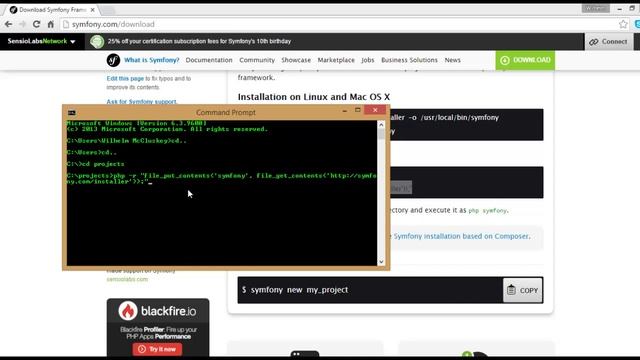Viewport: 640px width, 360px height.
Task: Click the green DOWNLOAD button
Action: click(525, 60)
